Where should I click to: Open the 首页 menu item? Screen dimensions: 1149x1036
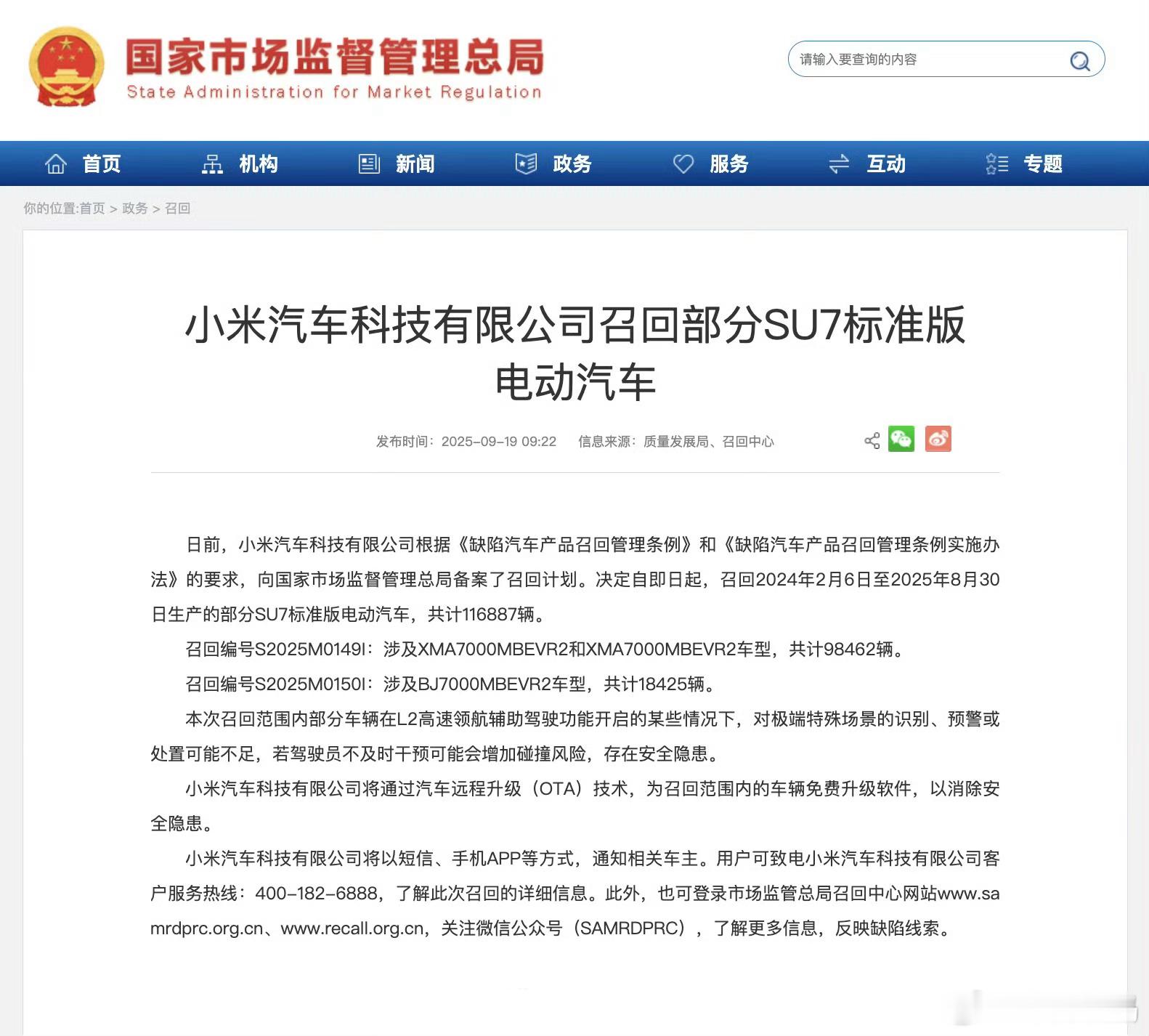(102, 164)
